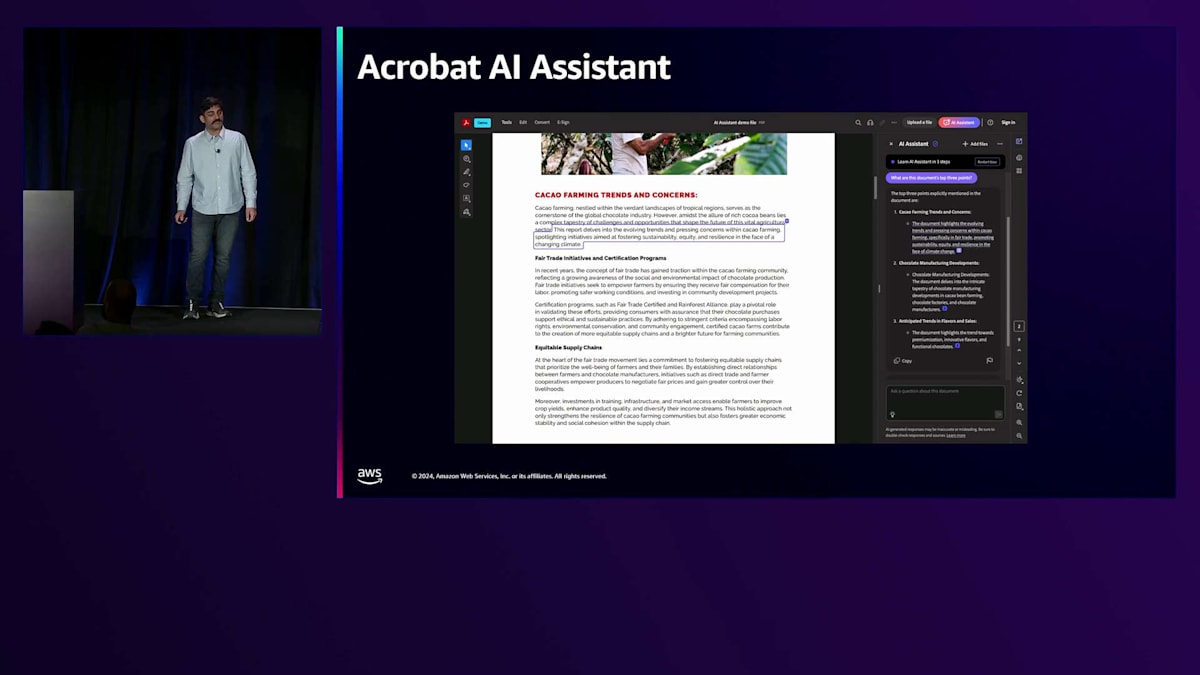The image size is (1200, 675).
Task: Open the Convert menu
Action: click(542, 122)
